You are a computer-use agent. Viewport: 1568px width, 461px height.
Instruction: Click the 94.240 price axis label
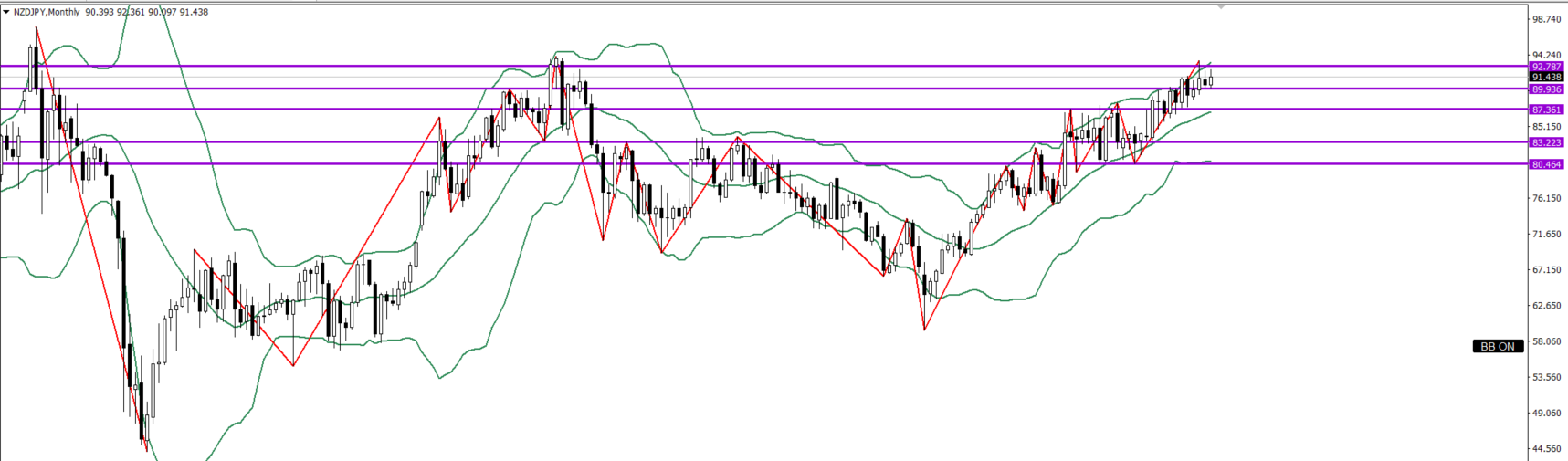click(x=1546, y=55)
